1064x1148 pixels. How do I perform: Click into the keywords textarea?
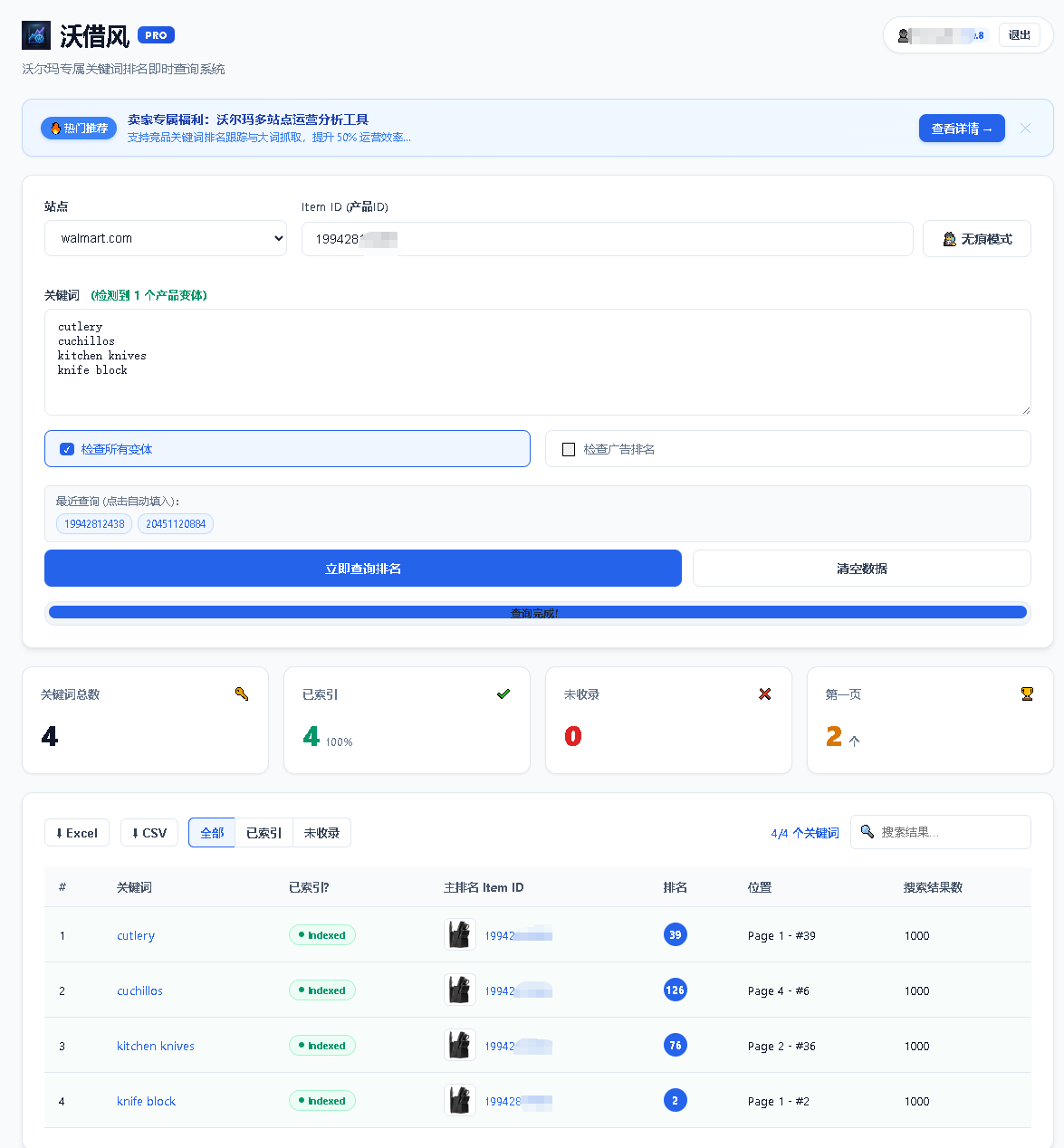click(x=538, y=362)
